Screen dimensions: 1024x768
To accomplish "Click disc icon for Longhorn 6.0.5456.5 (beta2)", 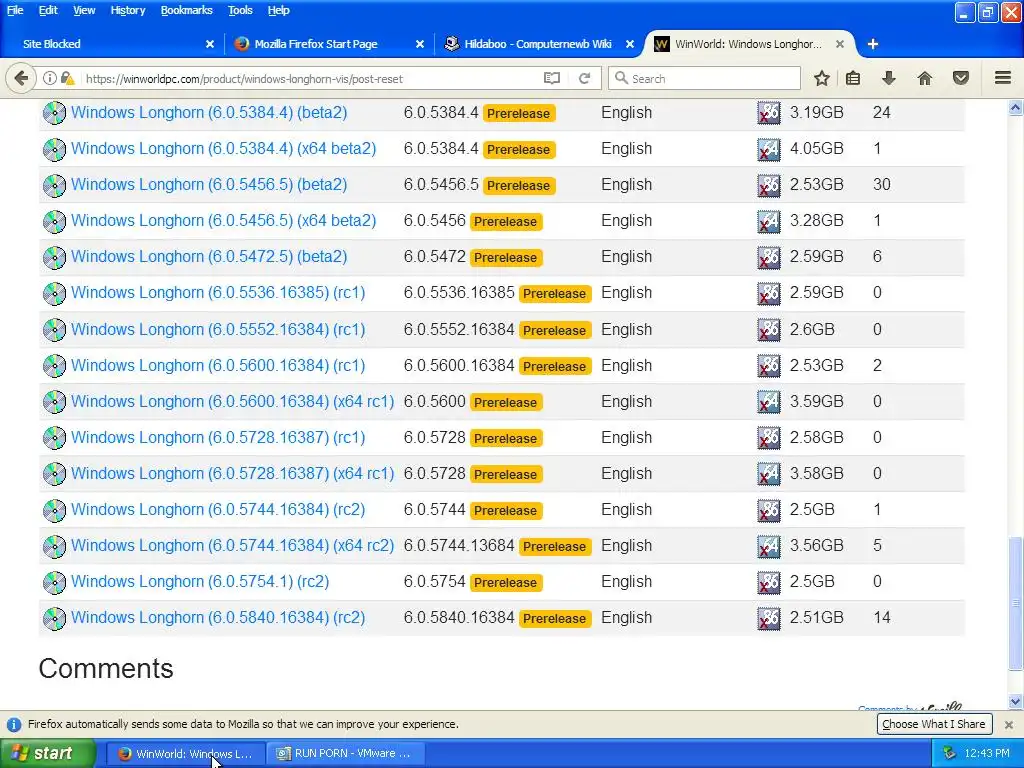I will click(x=54, y=185).
